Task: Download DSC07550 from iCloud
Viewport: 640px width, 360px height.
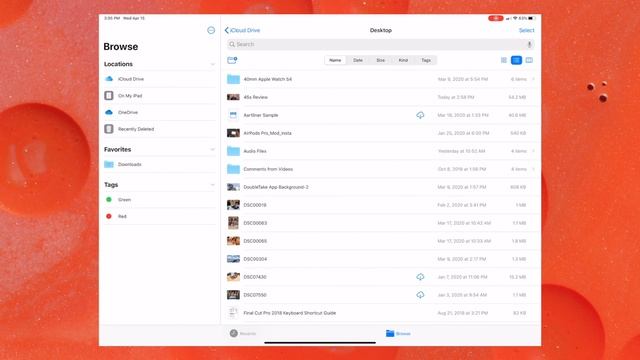Action: click(x=420, y=295)
